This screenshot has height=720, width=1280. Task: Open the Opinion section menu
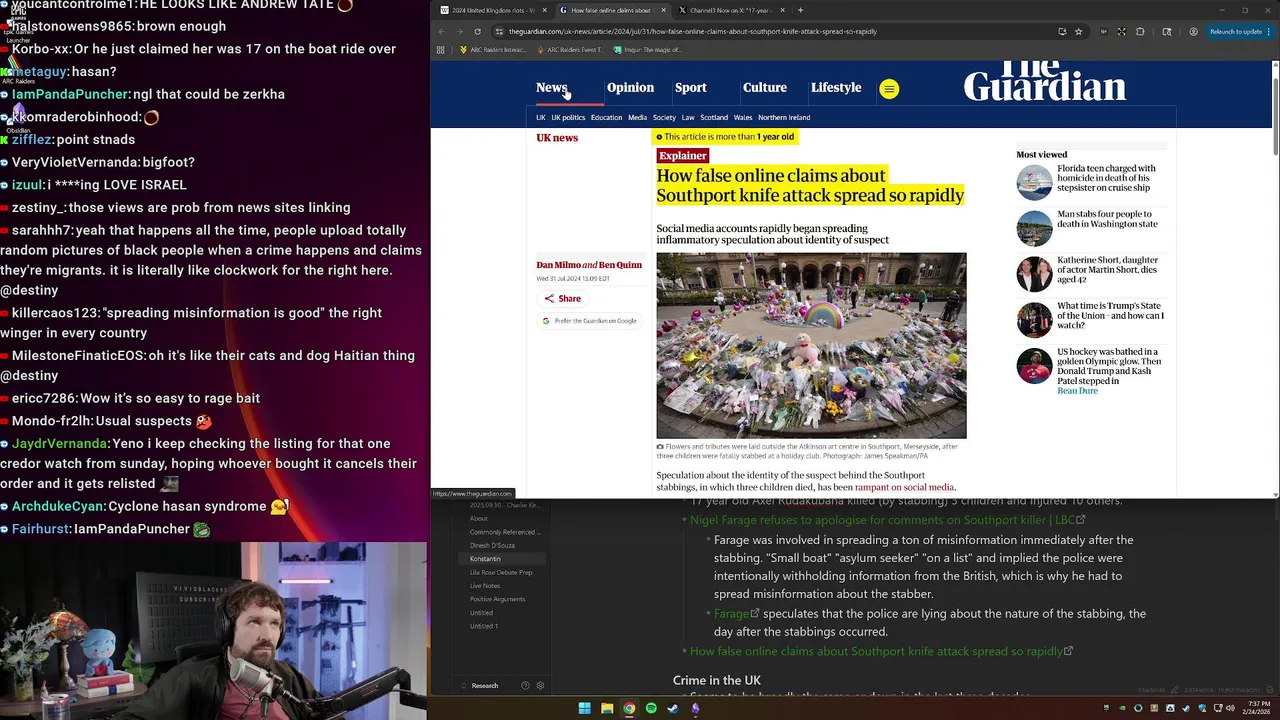pyautogui.click(x=630, y=88)
